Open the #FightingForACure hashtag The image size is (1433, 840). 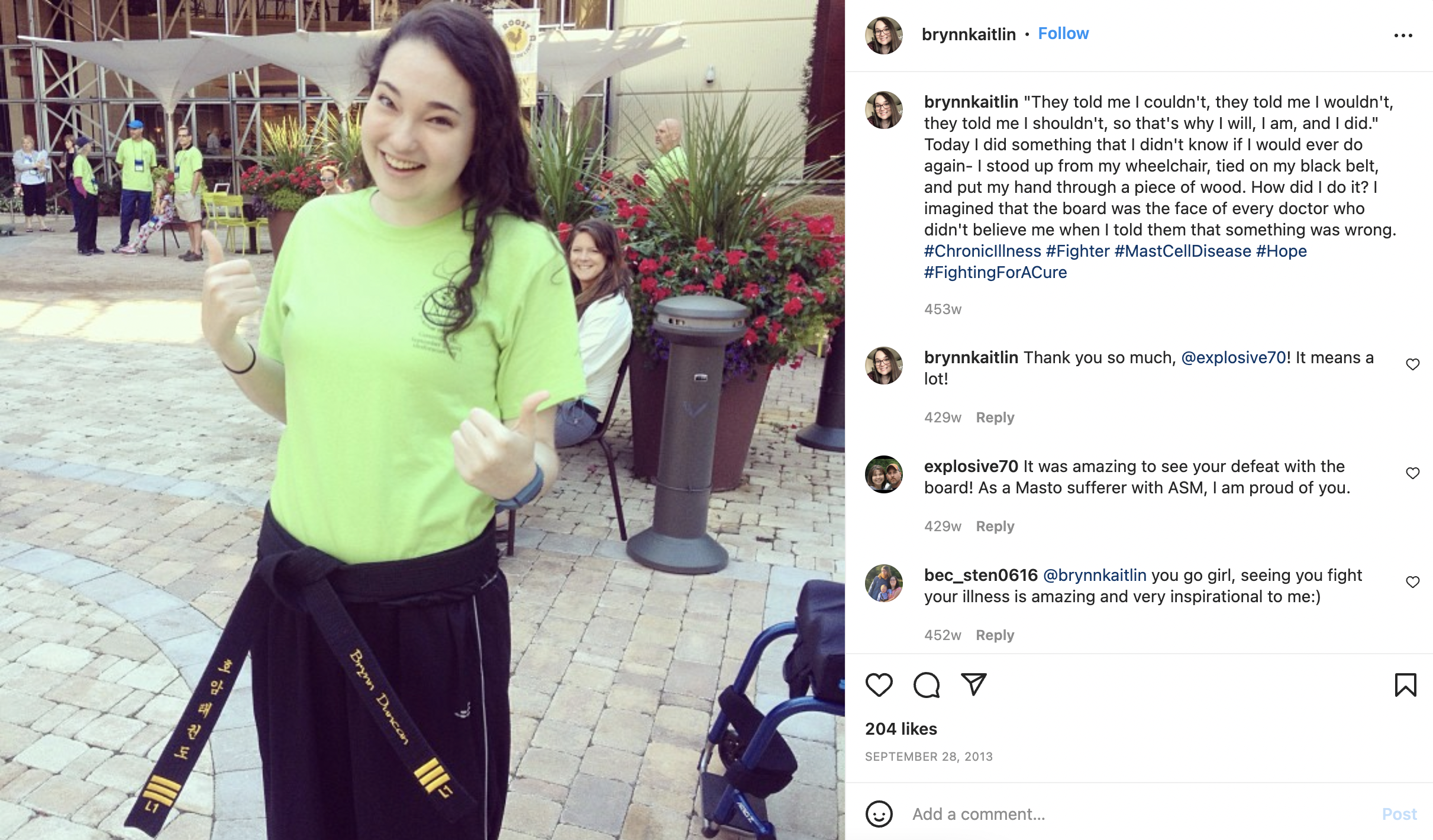[995, 272]
